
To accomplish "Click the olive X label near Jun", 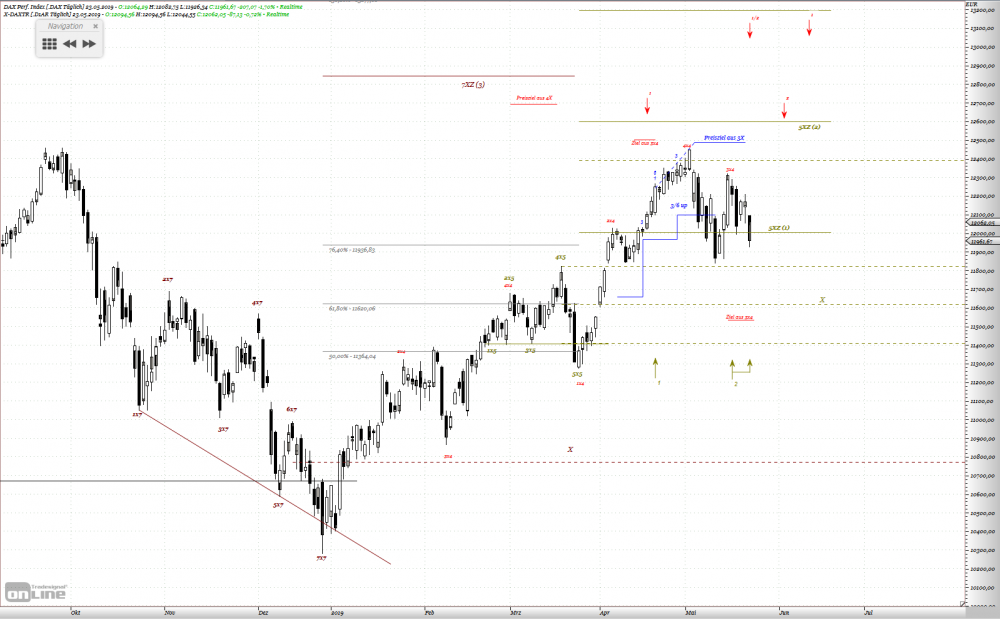I will click(x=822, y=300).
